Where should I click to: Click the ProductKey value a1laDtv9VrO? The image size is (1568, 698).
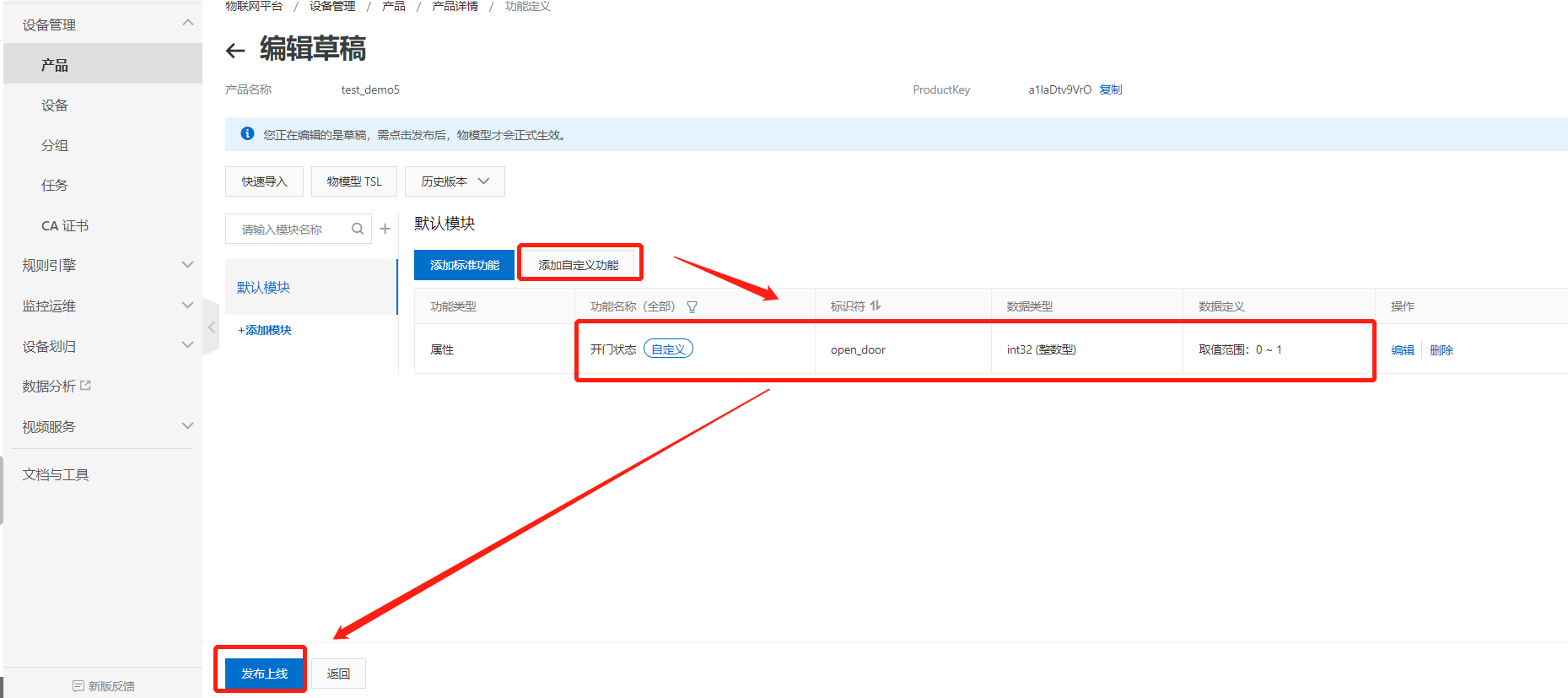[1059, 89]
